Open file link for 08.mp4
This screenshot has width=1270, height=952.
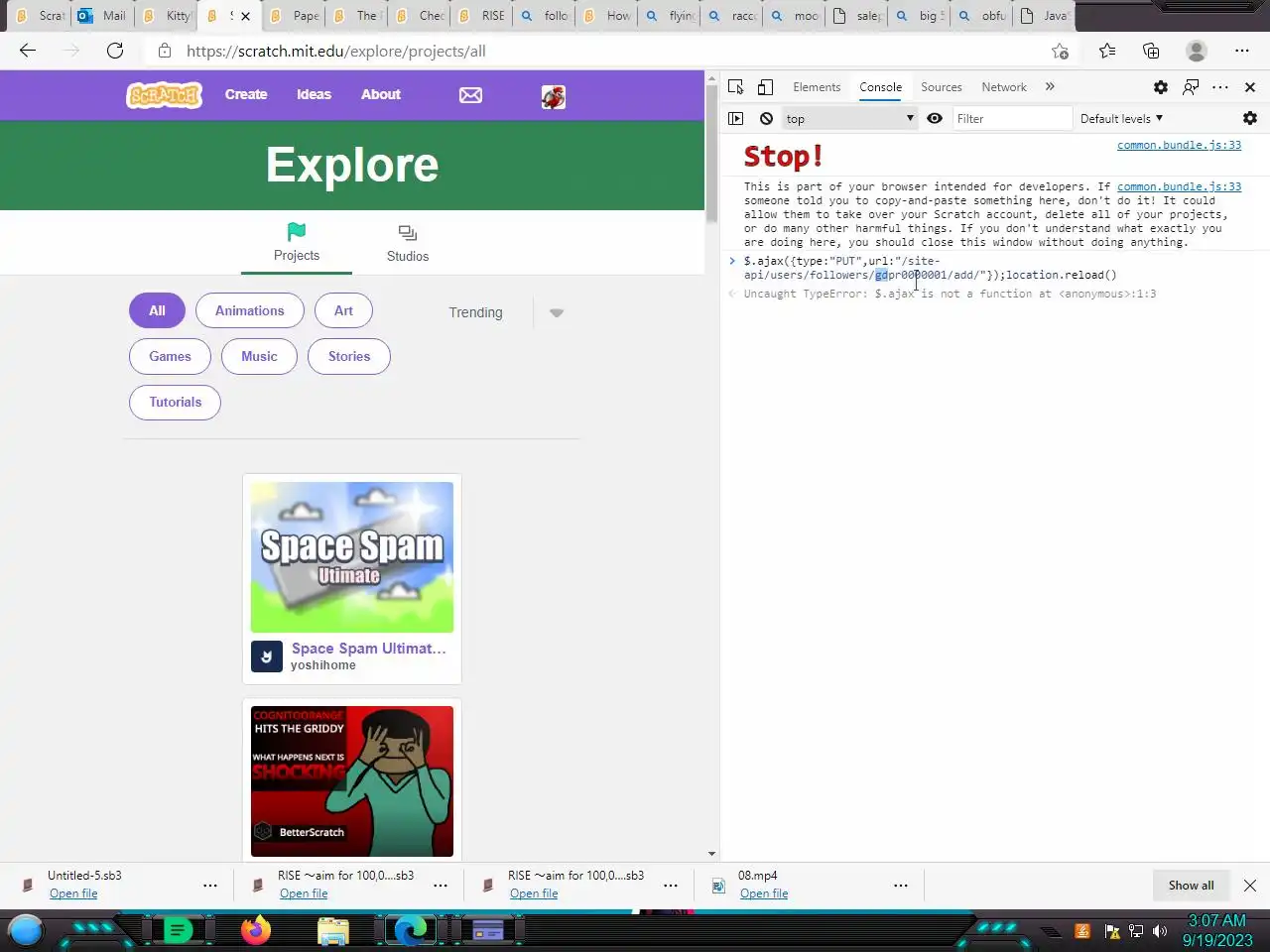coord(764,893)
